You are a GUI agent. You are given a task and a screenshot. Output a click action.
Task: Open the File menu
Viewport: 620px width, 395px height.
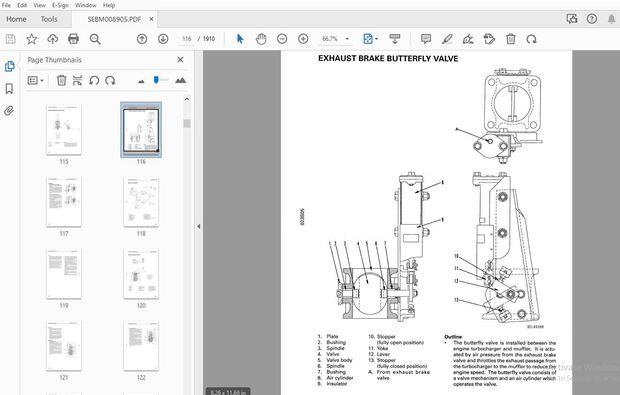(6, 5)
